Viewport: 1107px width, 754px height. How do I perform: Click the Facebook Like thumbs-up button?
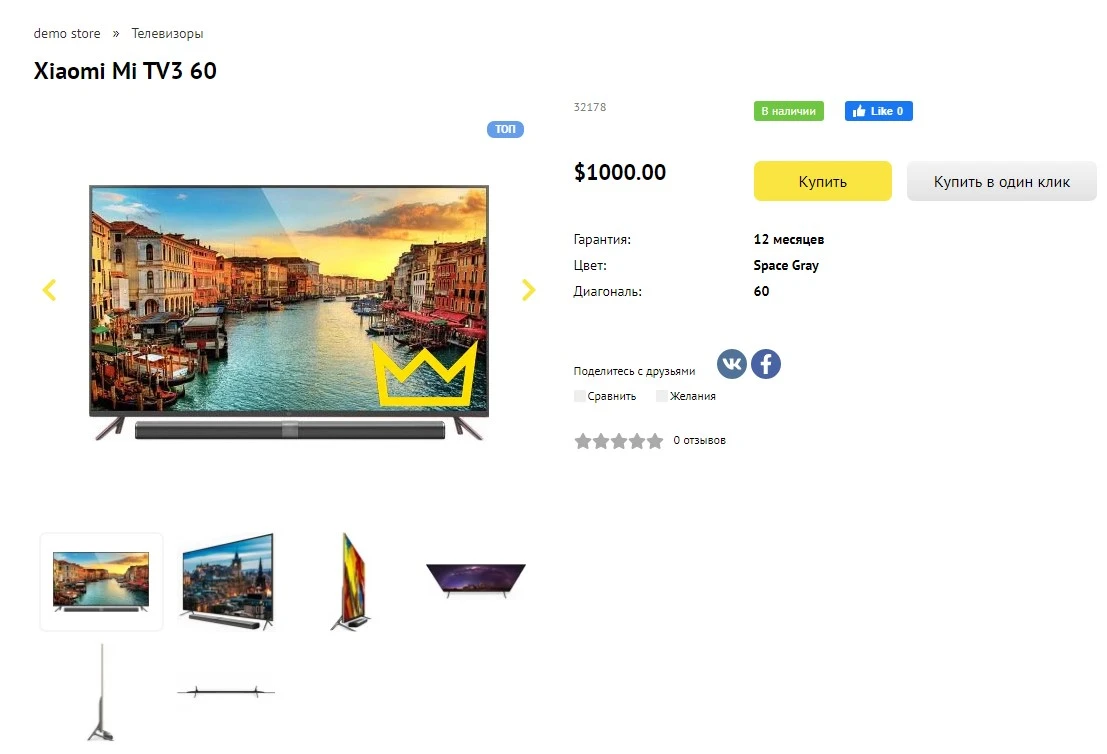click(x=878, y=111)
